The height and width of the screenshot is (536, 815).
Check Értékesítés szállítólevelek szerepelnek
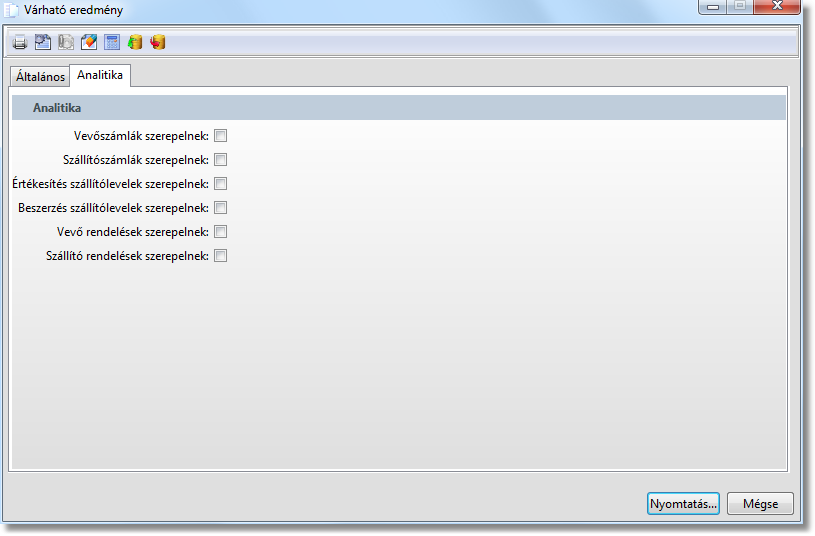point(220,184)
